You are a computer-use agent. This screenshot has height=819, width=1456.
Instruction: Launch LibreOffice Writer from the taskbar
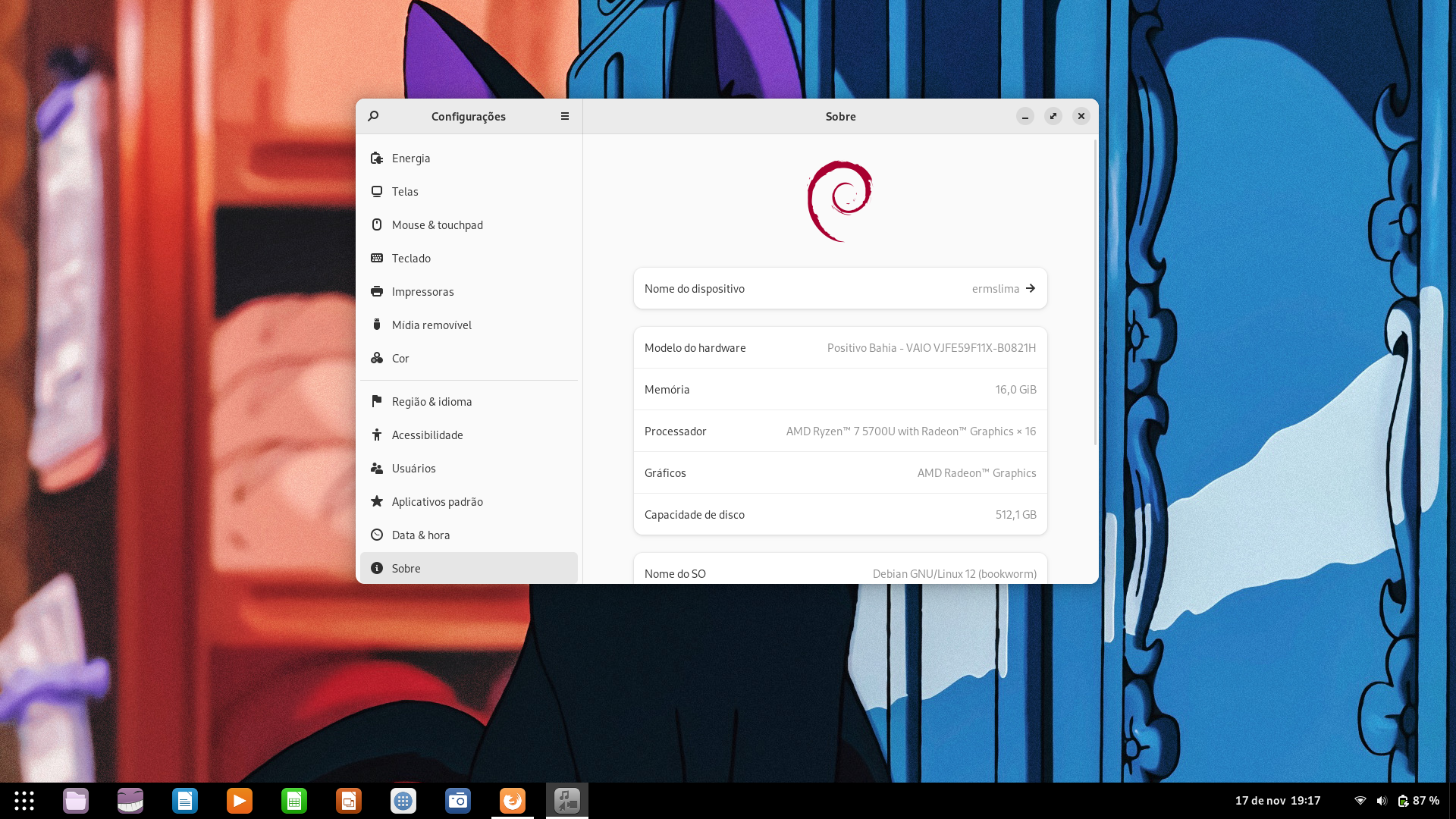(185, 801)
